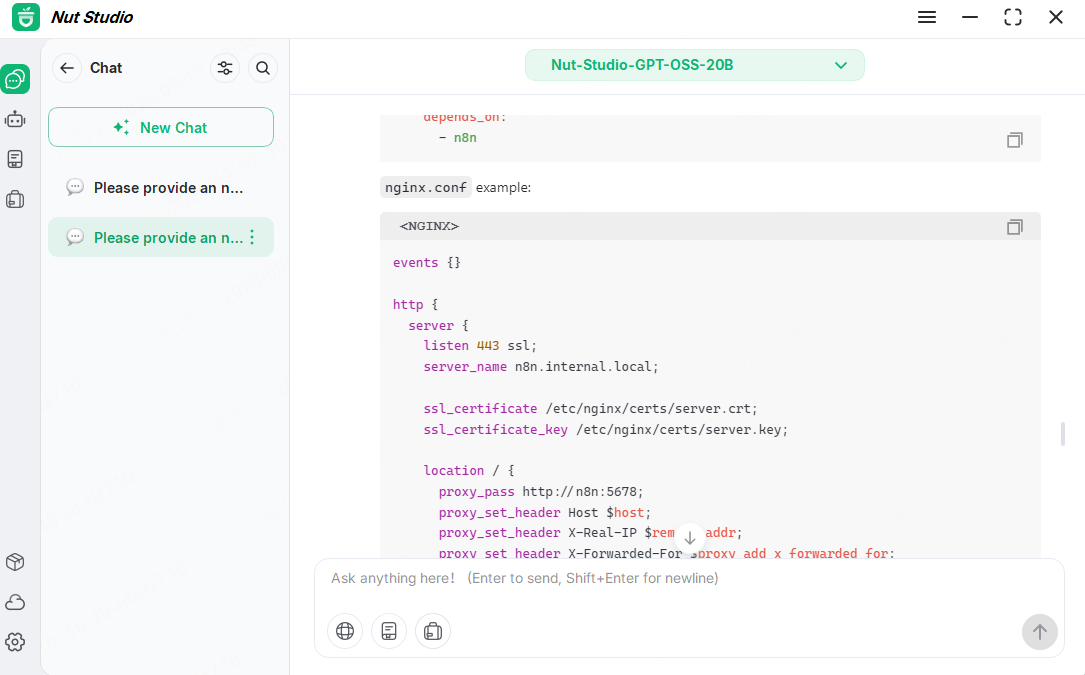Click 'server_name' line in code
Screen dimensions: 1085x675
click(x=540, y=366)
